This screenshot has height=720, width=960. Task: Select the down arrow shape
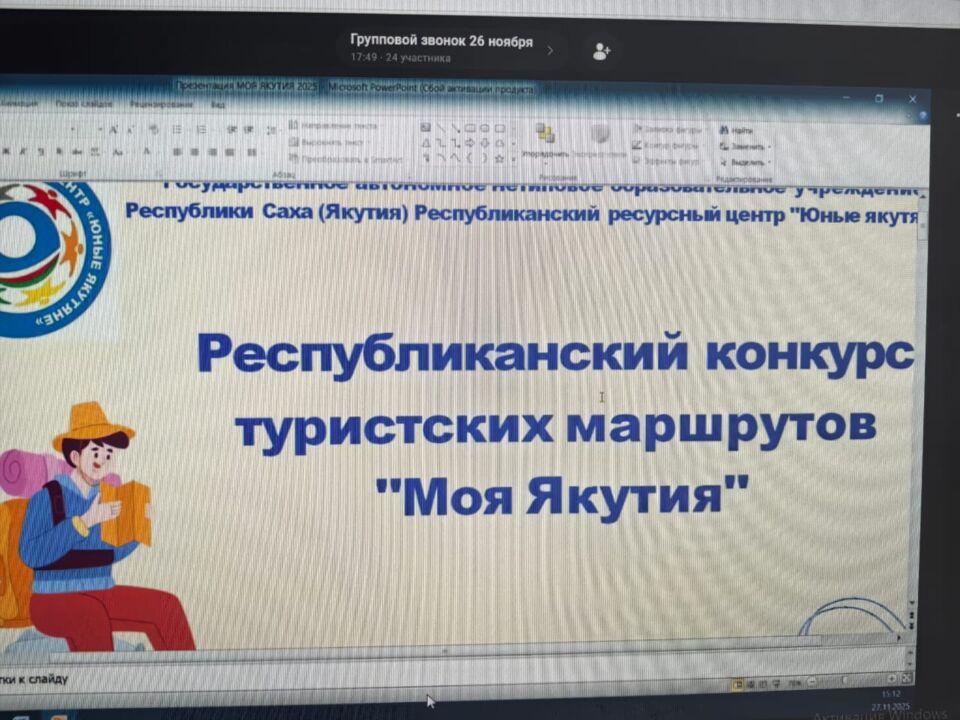[x=484, y=143]
